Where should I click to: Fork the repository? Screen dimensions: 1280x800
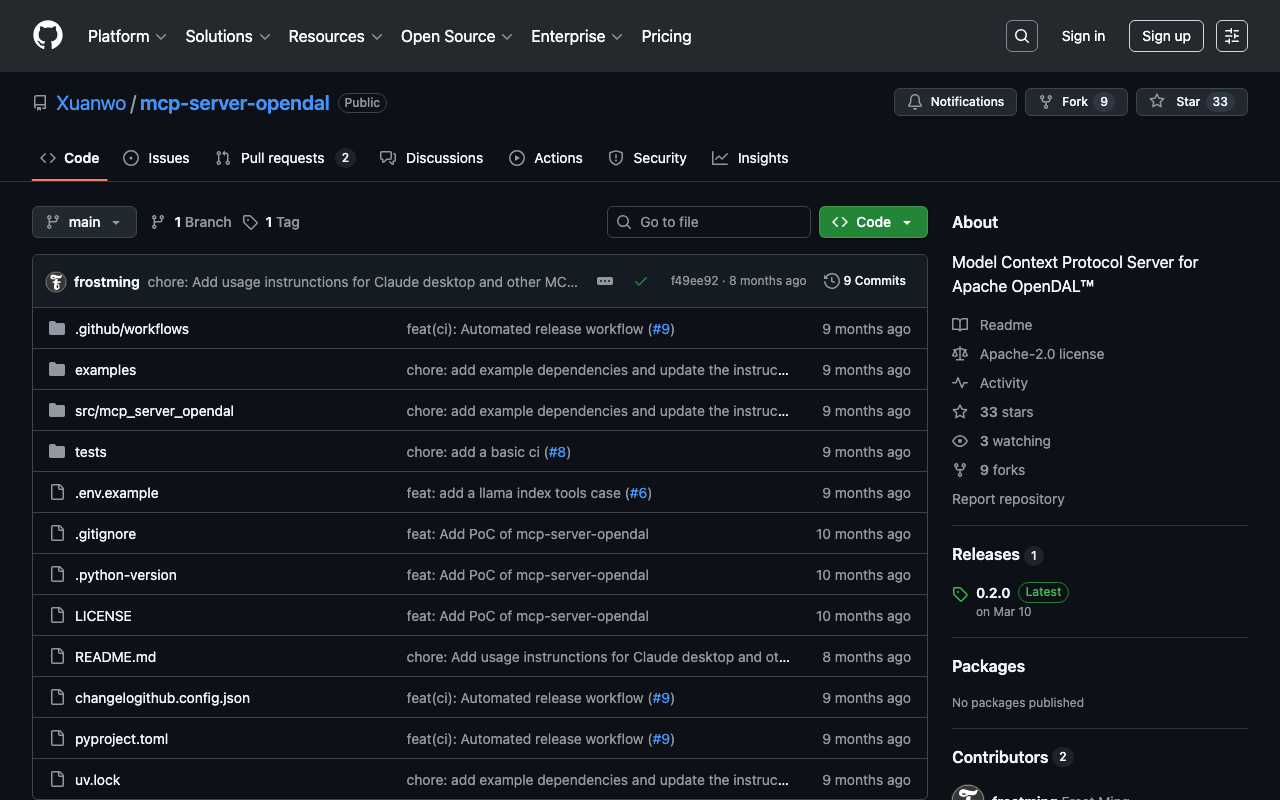(x=1075, y=102)
